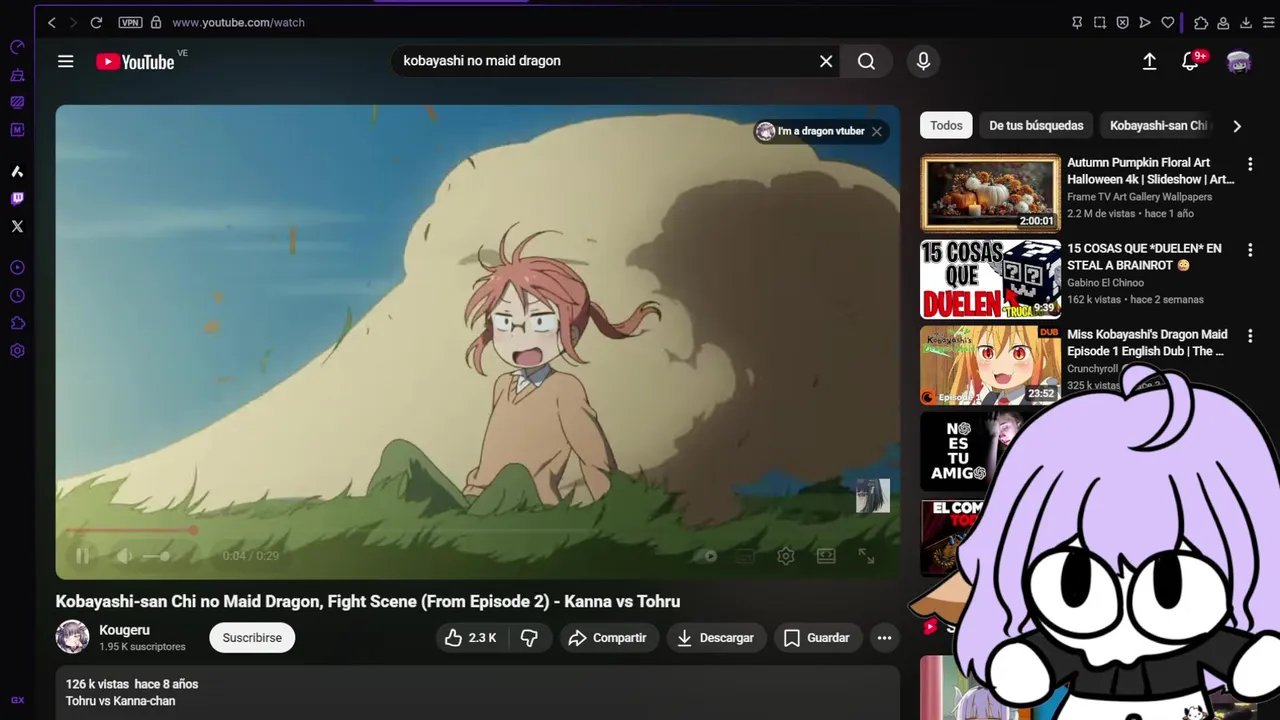This screenshot has width=1280, height=720.
Task: Dismiss the I'm a dragon vtuber card
Action: (x=877, y=131)
